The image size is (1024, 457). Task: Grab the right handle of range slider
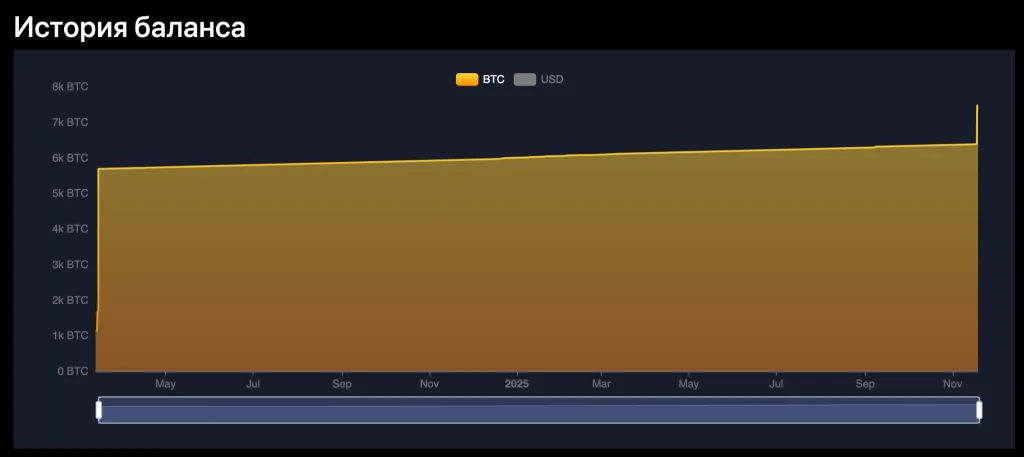pos(979,410)
